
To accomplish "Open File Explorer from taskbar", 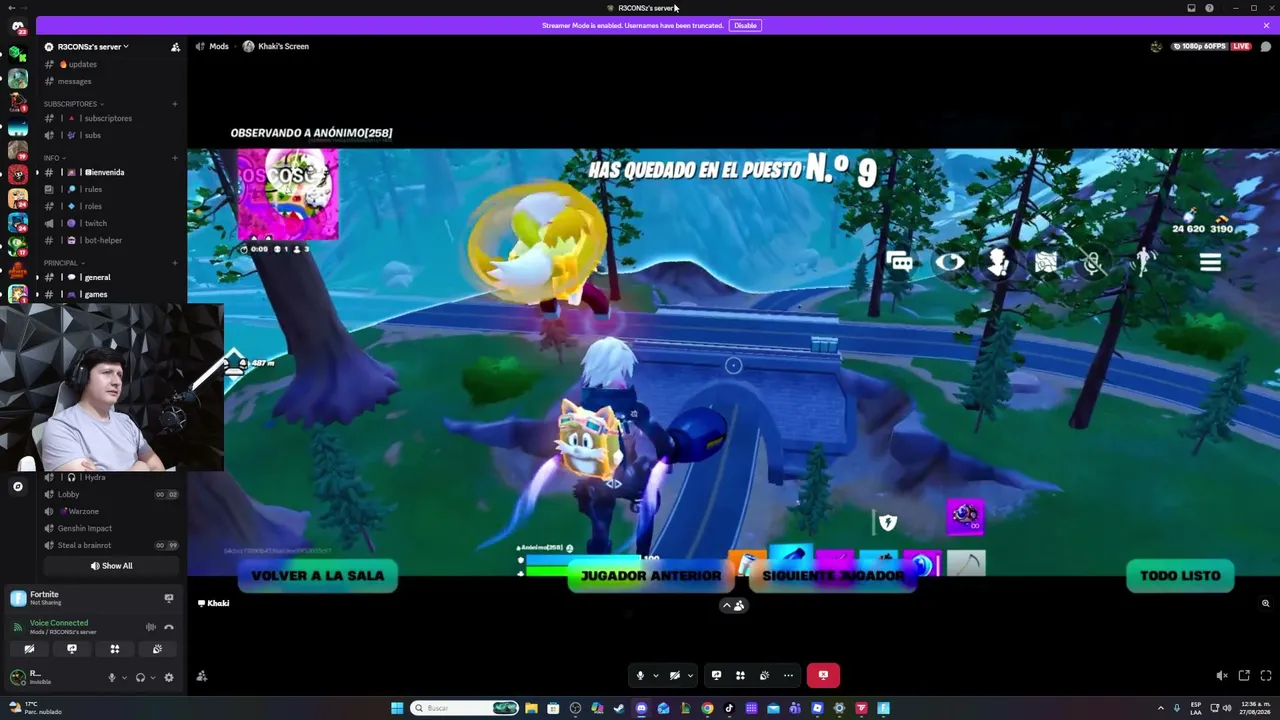I will tap(531, 708).
